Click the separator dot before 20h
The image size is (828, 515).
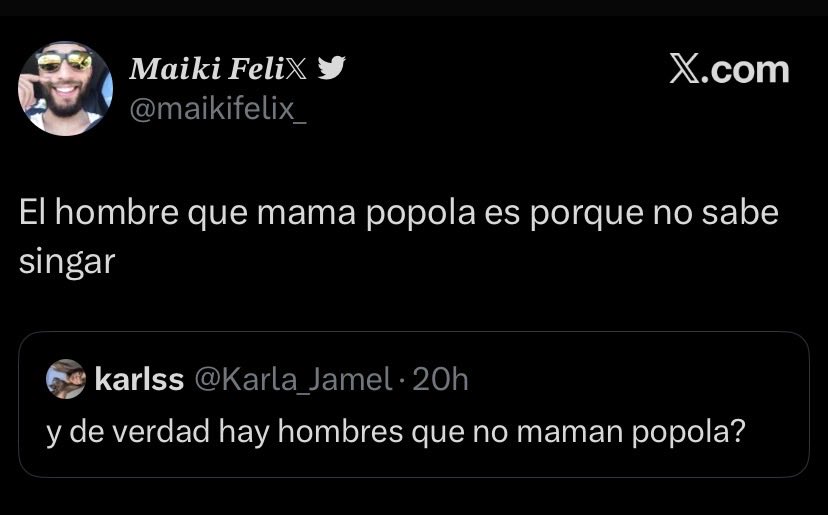(402, 380)
